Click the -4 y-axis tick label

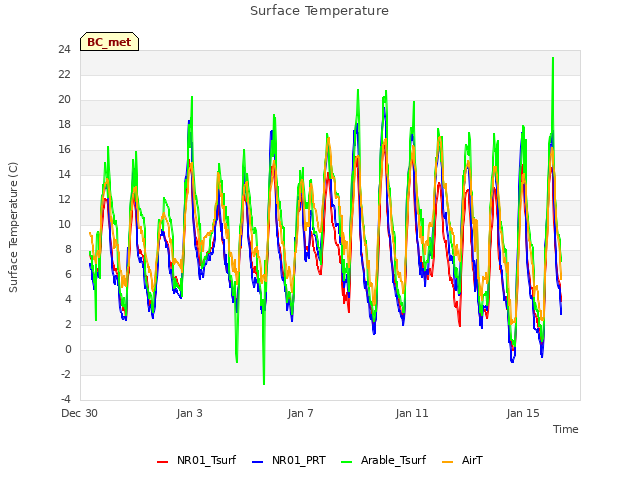(66, 399)
